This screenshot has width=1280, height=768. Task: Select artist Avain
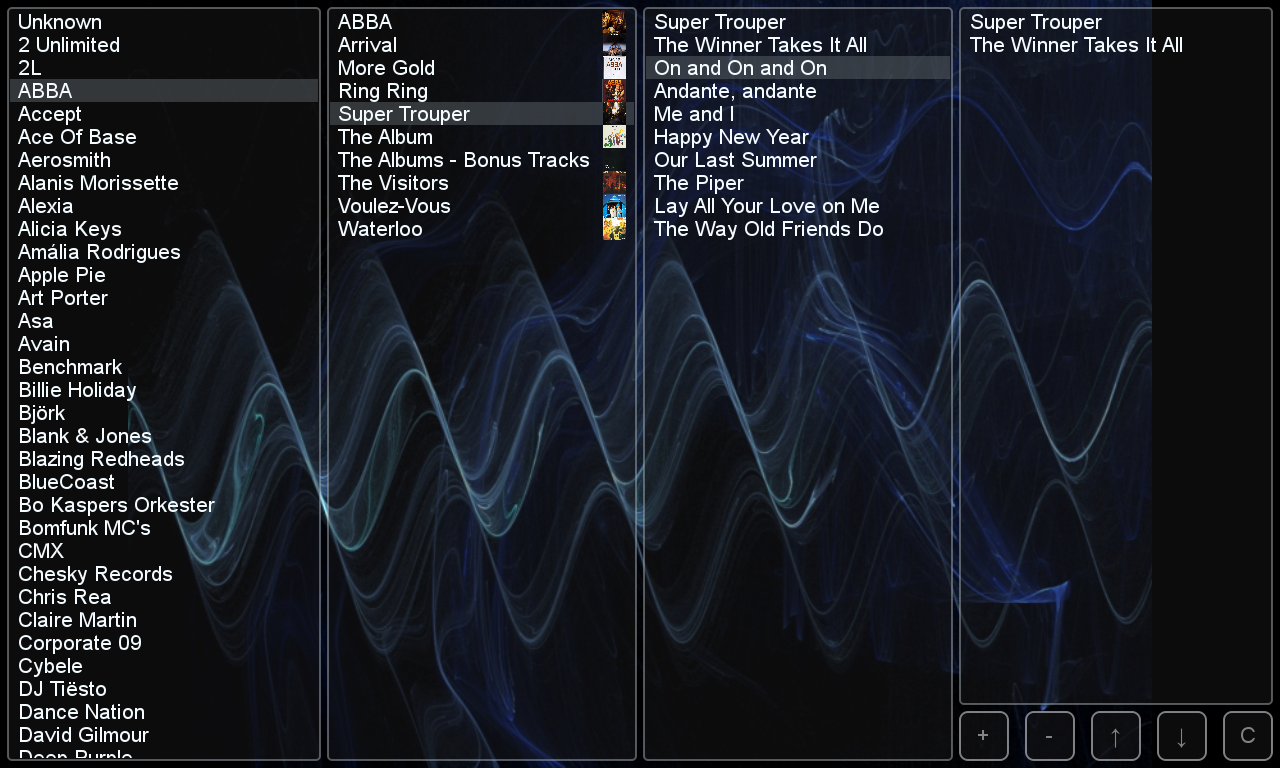click(x=164, y=344)
